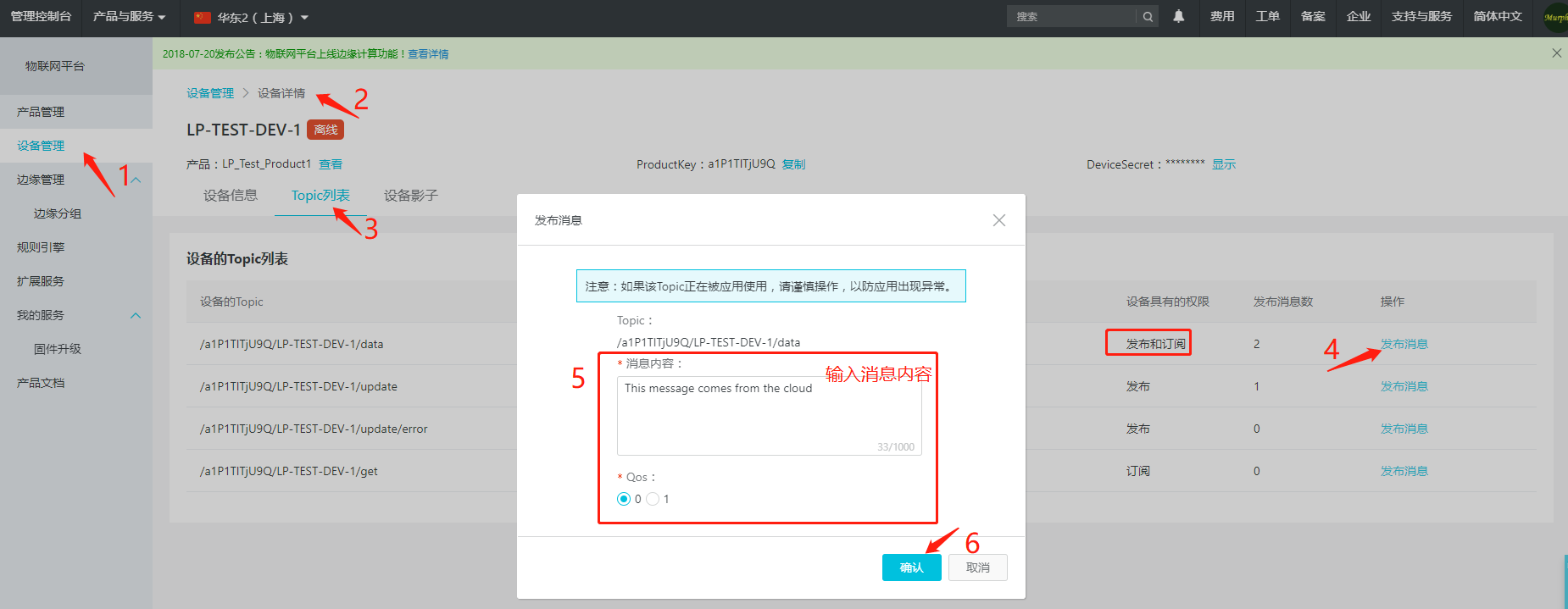The height and width of the screenshot is (609, 1568).
Task: Click 显示 to reveal DeviceSecret
Action: tap(1223, 164)
